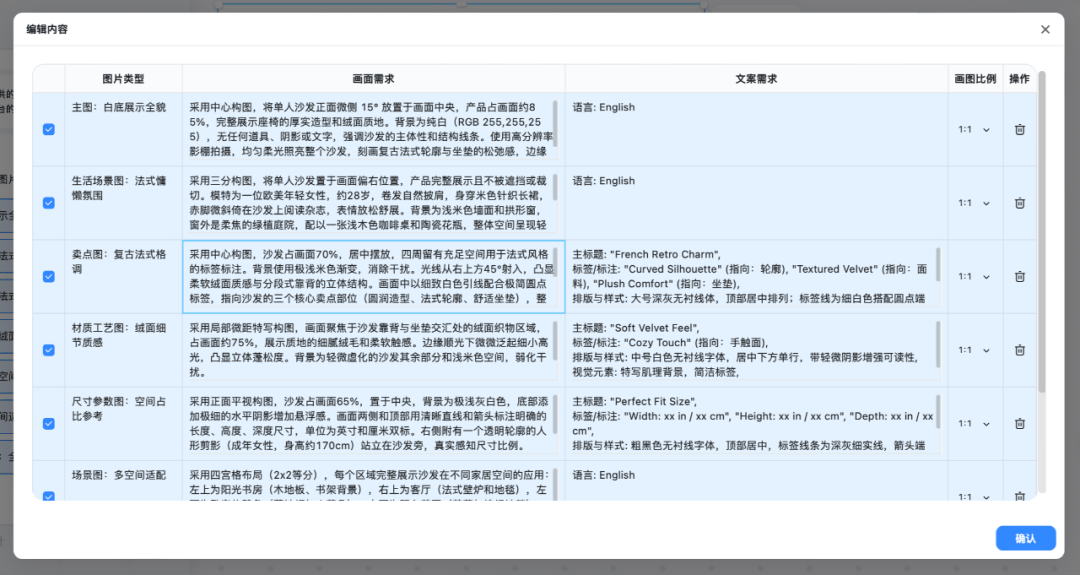Click the 场景图：多空间适配 type cell
1080x575 pixels.
123,481
